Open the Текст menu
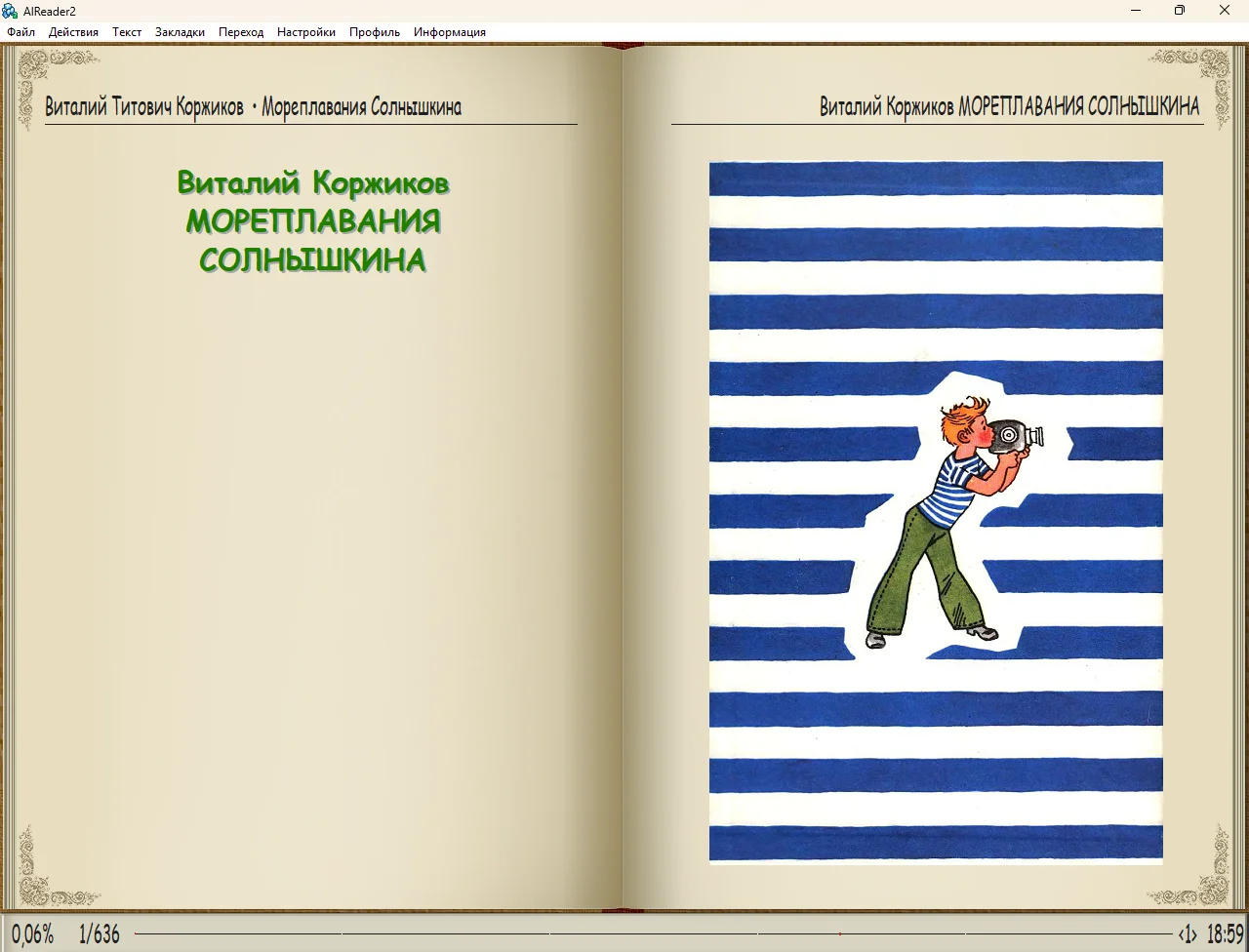The width and height of the screenshot is (1249, 952). point(127,32)
